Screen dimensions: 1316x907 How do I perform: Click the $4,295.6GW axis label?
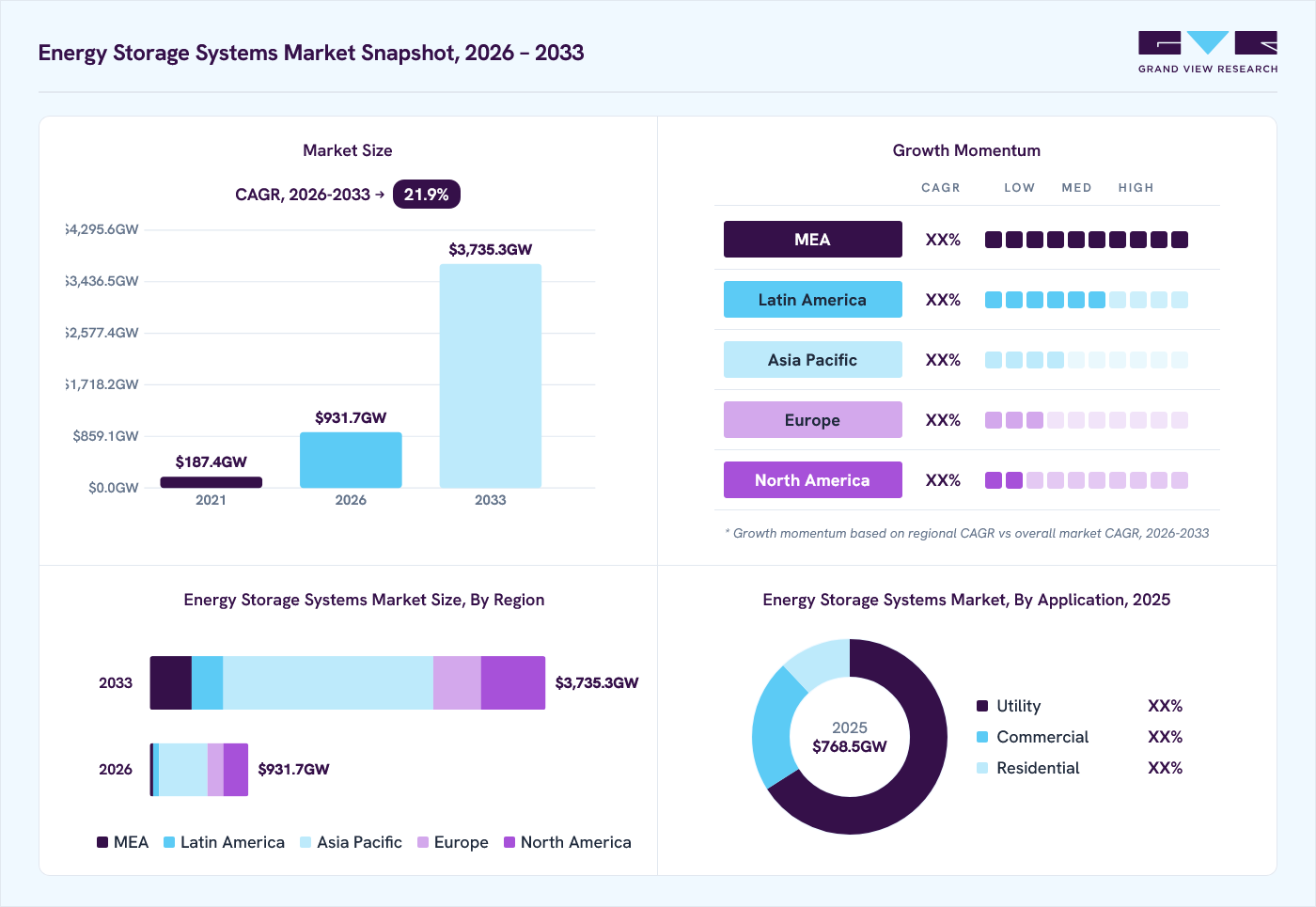102,229
